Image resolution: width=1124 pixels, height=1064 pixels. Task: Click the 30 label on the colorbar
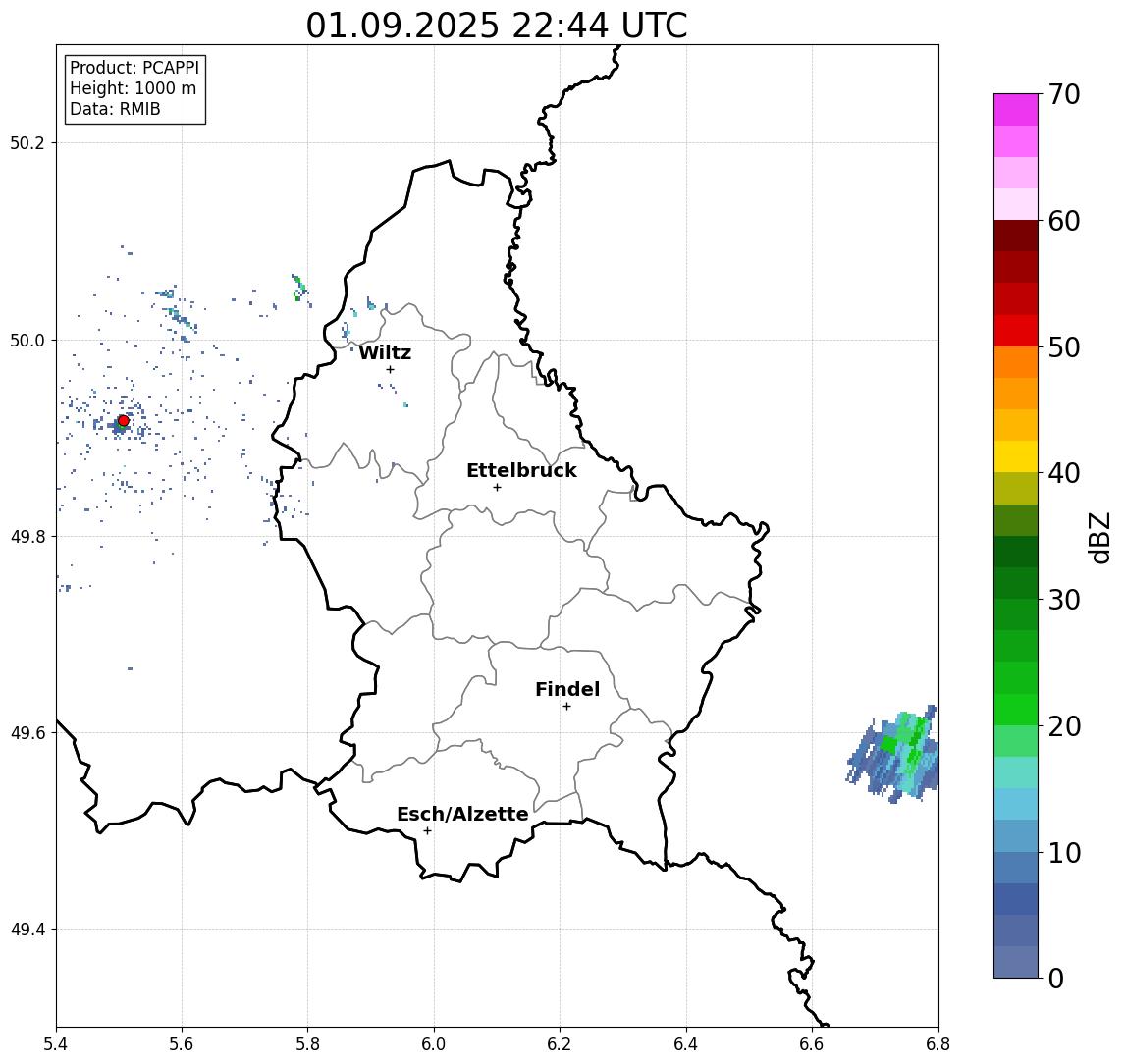(1064, 600)
